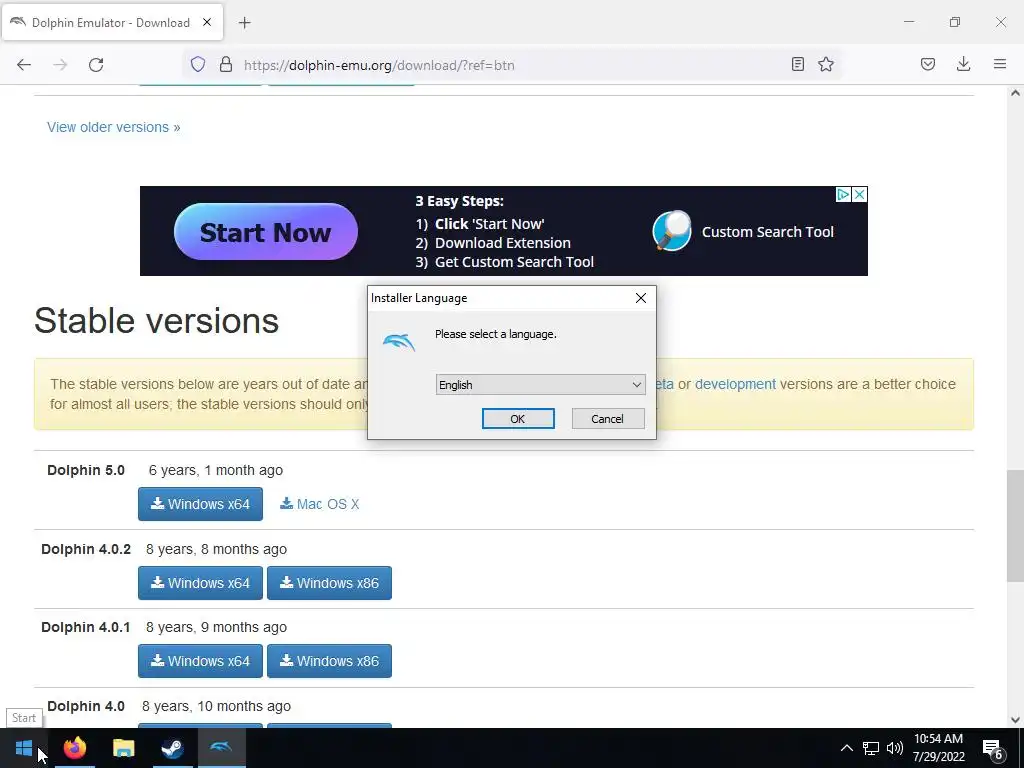The height and width of the screenshot is (768, 1024).
Task: Confirm language with OK button
Action: click(518, 419)
